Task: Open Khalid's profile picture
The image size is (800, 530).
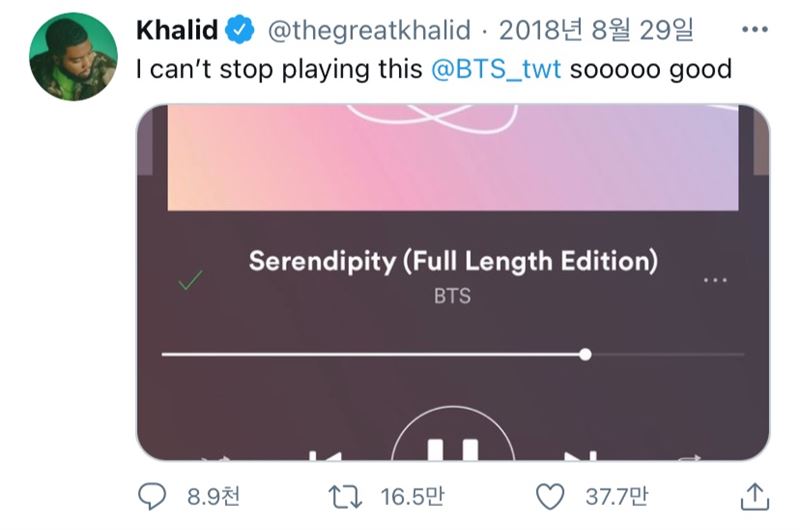Action: click(75, 57)
